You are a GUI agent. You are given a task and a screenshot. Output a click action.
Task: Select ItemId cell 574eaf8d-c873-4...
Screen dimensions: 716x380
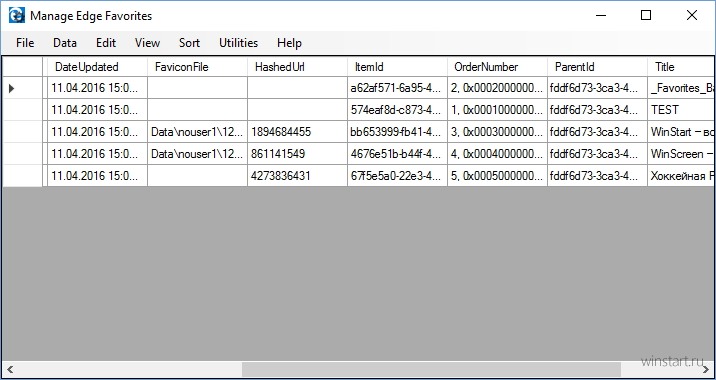[398, 110]
